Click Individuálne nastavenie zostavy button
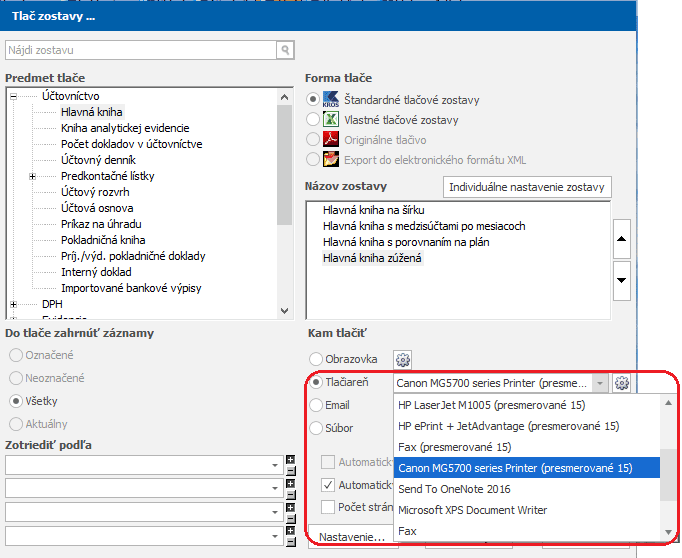The height and width of the screenshot is (558, 682). pyautogui.click(x=526, y=187)
